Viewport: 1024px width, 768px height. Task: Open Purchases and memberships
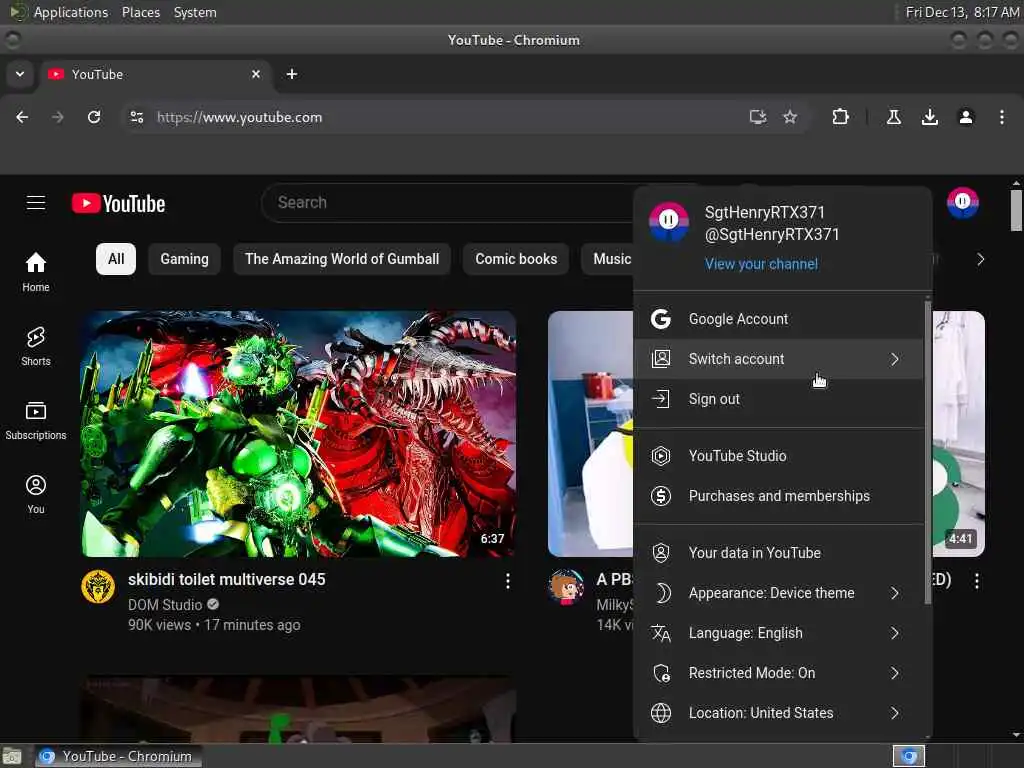(778, 496)
